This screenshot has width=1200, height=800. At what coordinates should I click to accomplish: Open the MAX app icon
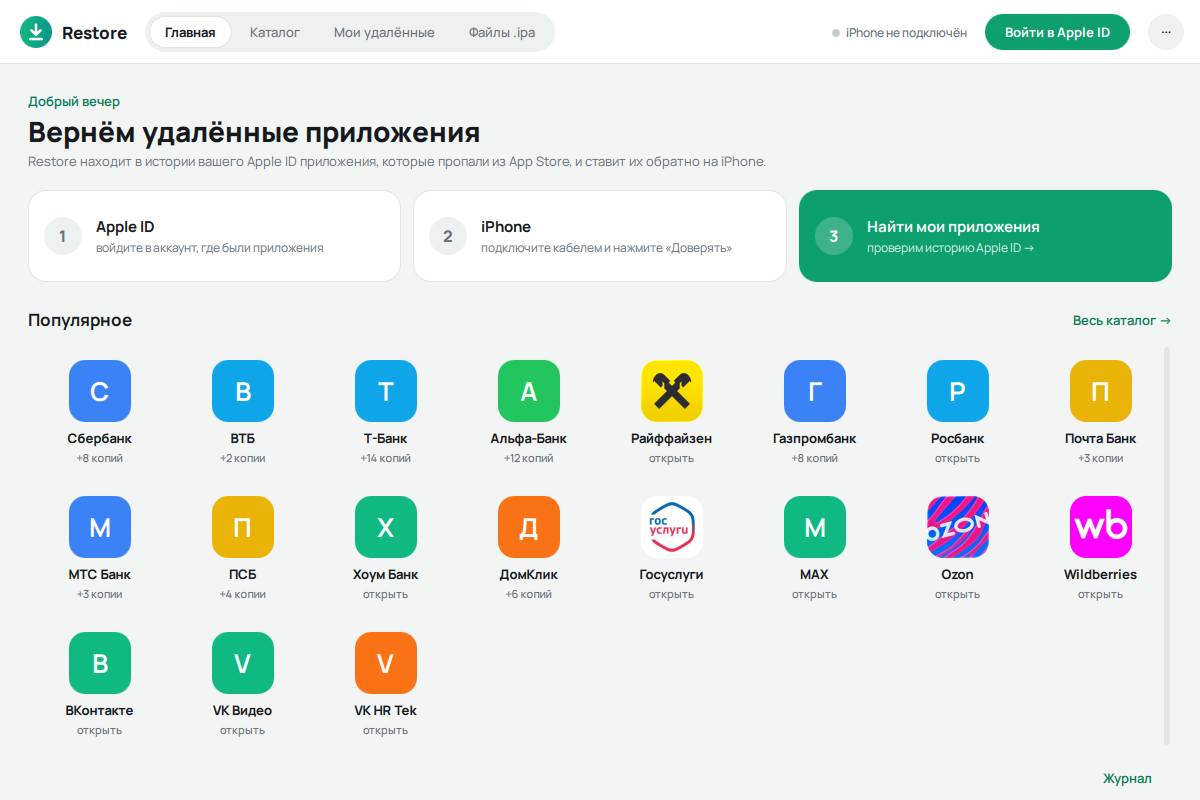815,527
